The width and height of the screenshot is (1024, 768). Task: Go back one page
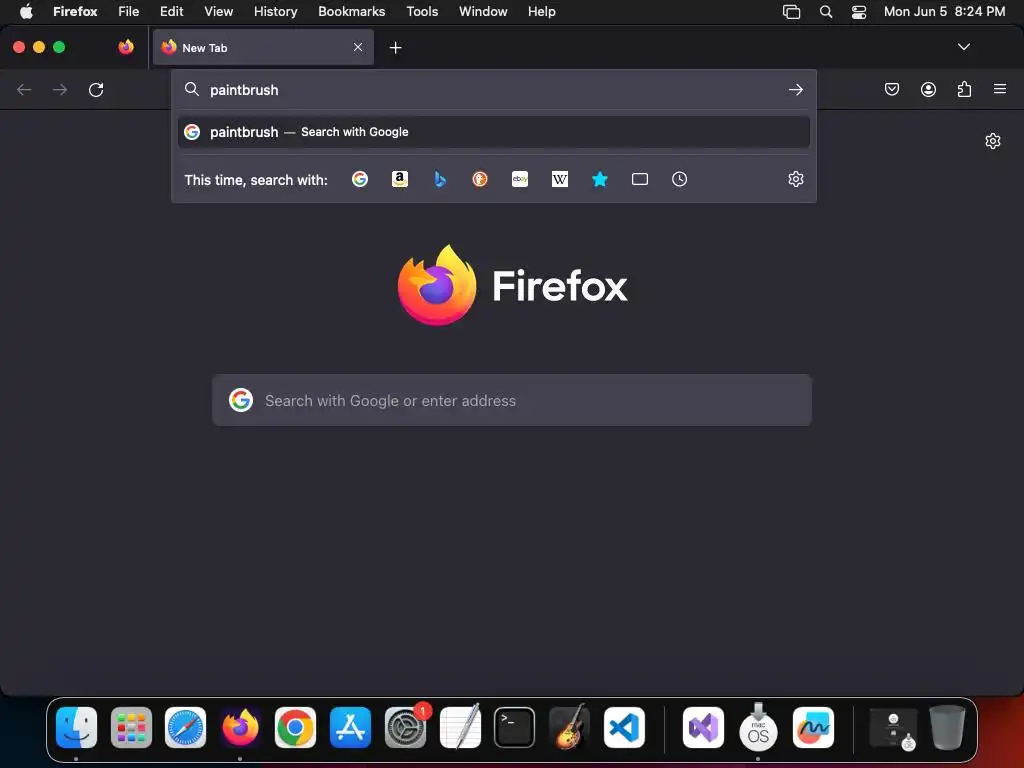pyautogui.click(x=24, y=89)
